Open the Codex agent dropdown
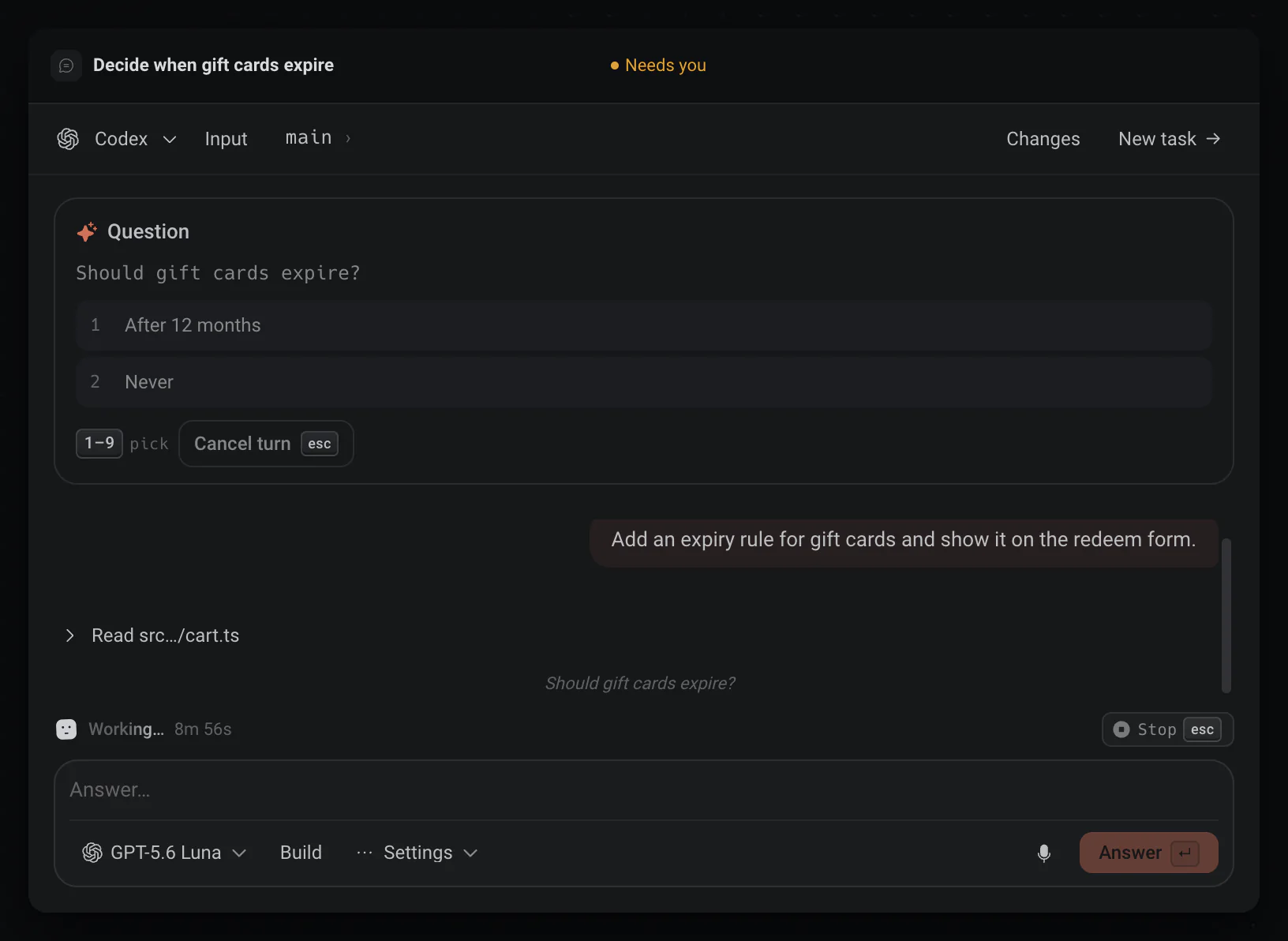This screenshot has height=941, width=1288. point(117,139)
